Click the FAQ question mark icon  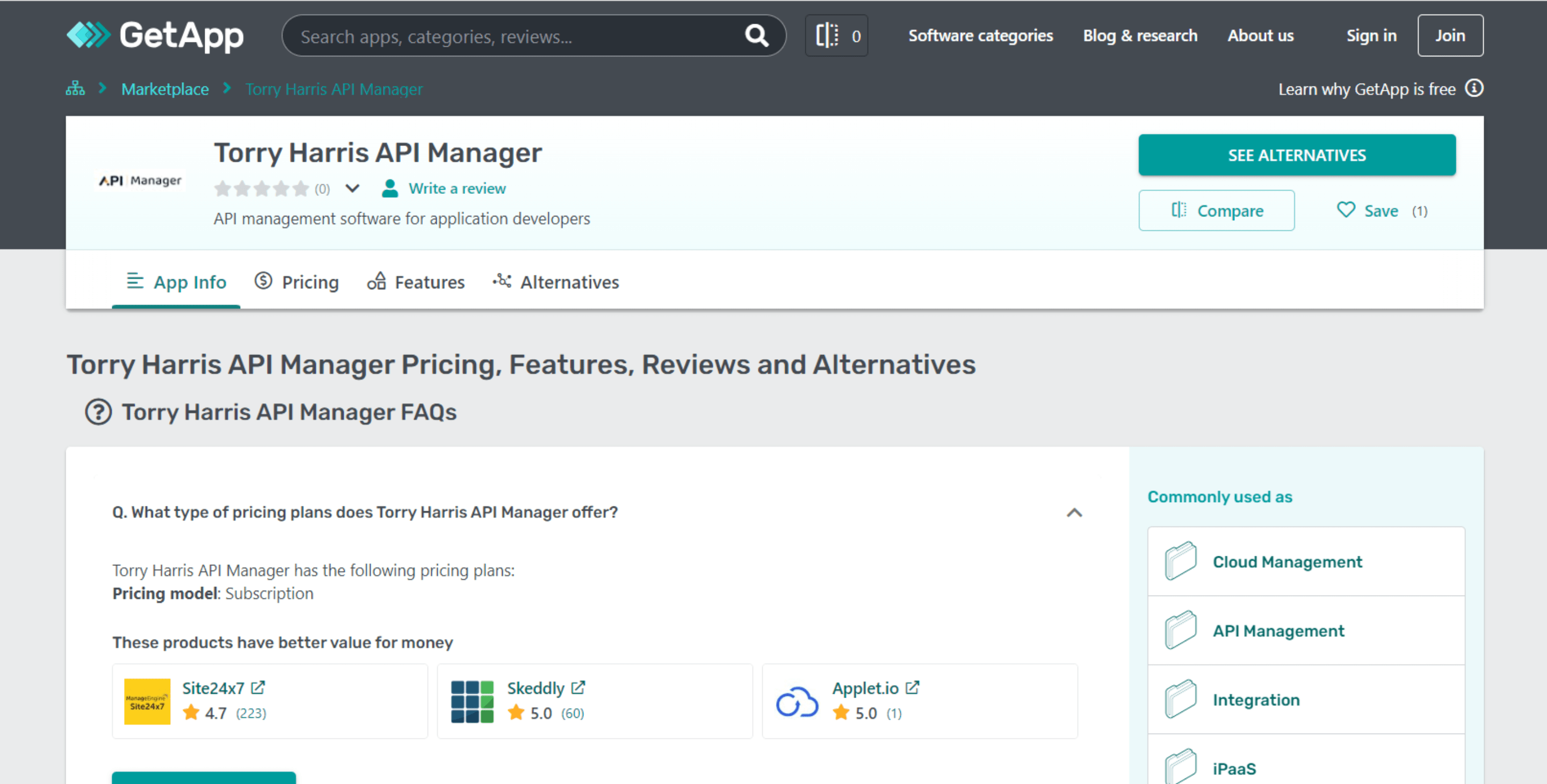pos(98,412)
